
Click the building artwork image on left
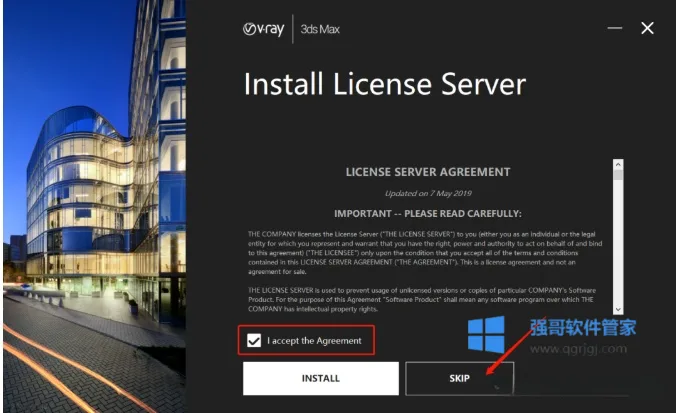pos(95,206)
